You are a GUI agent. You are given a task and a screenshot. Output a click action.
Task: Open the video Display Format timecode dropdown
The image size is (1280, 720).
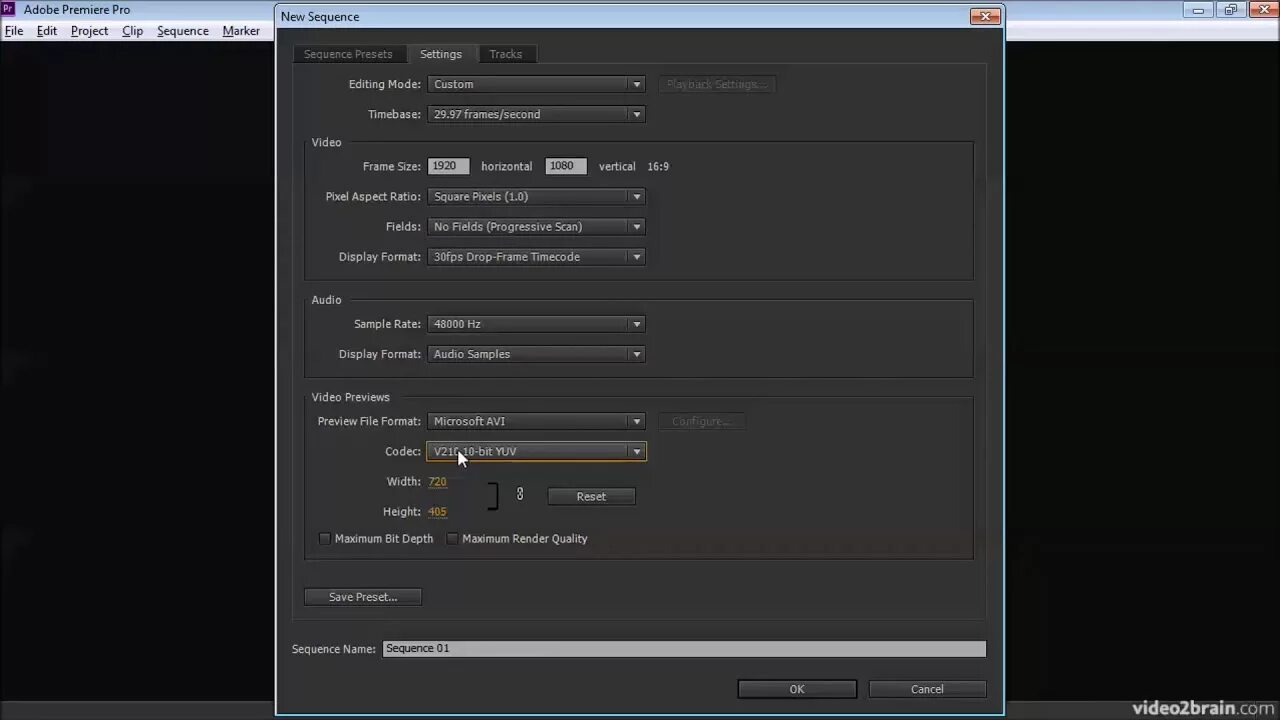[x=536, y=256]
